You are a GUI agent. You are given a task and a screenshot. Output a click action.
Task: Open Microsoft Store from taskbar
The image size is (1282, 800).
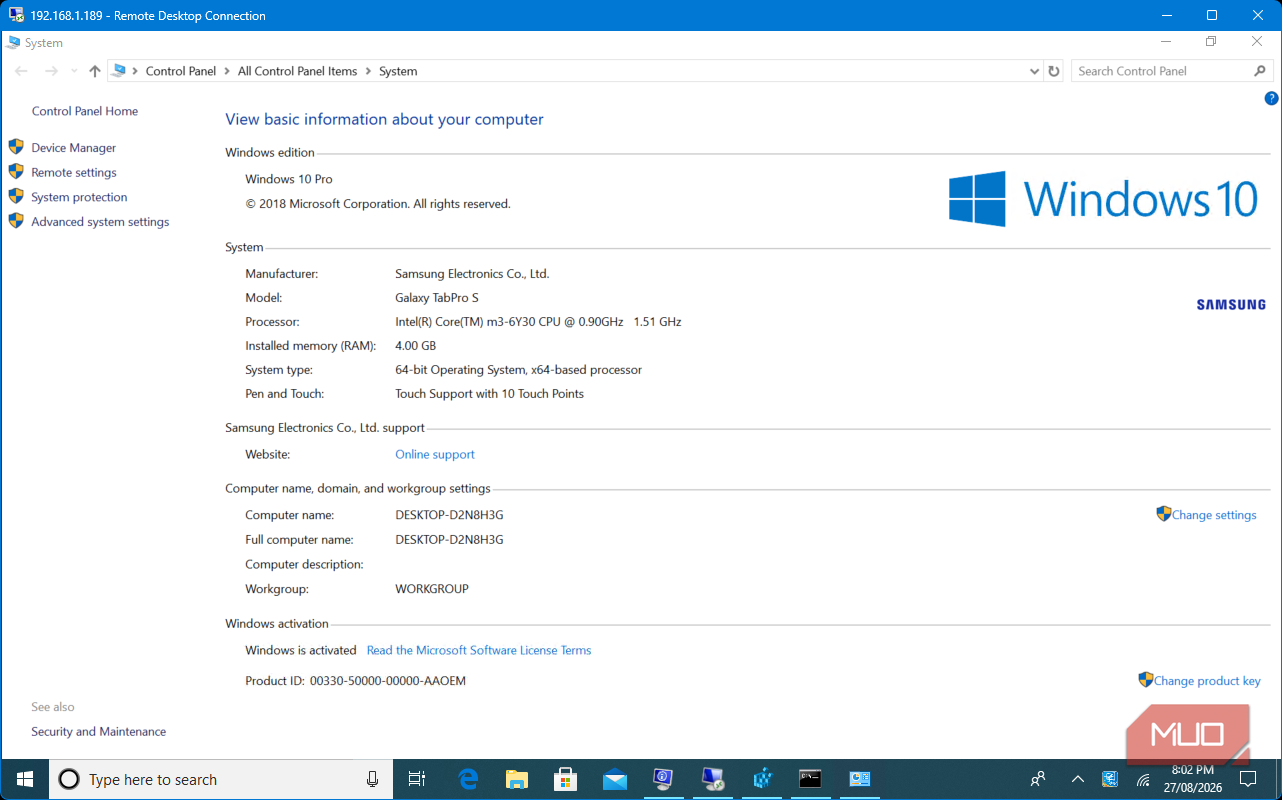[x=565, y=779]
